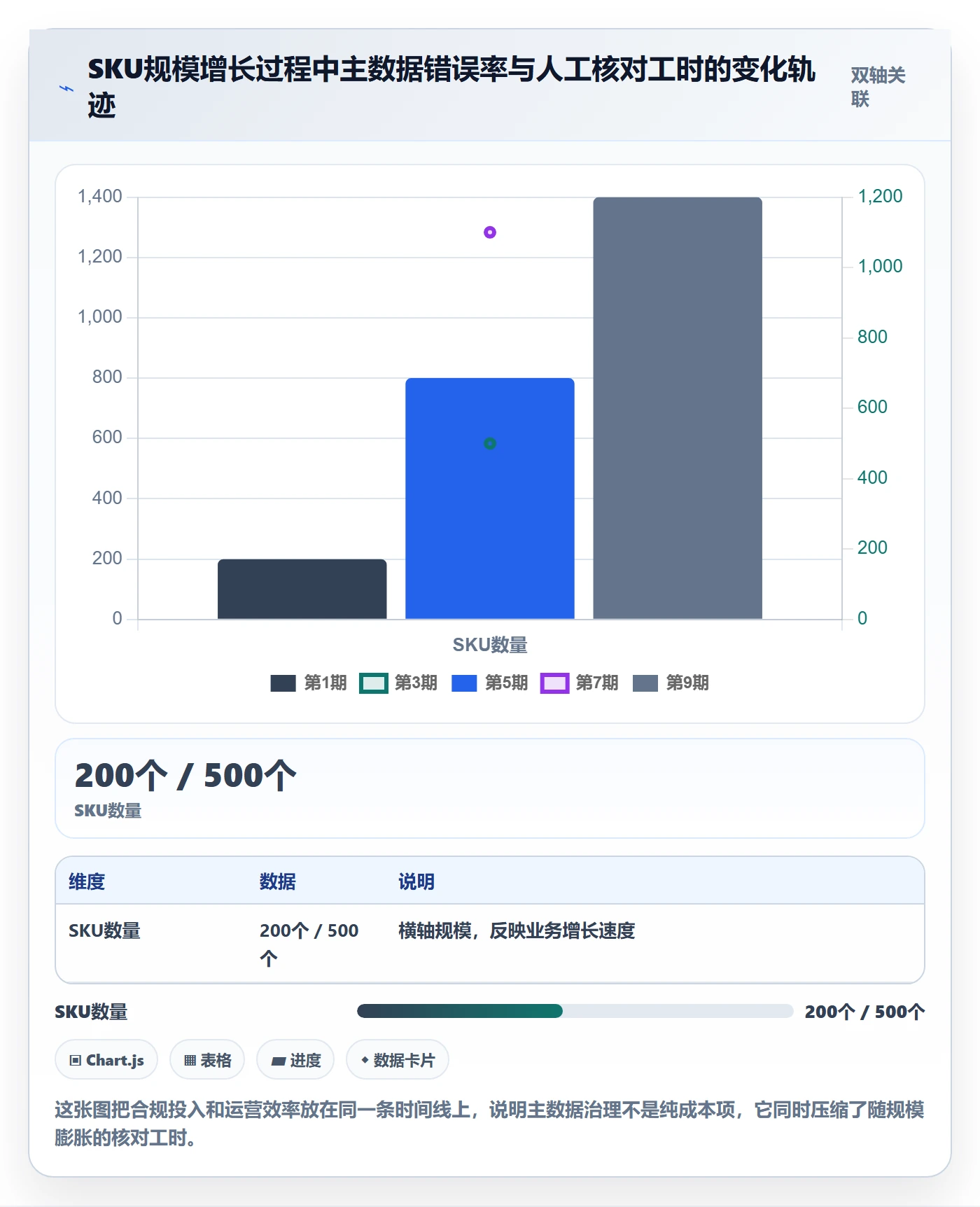Screen dimensions: 980x1207
Task: Click the 进度 tag bar icon
Action: 279,1061
